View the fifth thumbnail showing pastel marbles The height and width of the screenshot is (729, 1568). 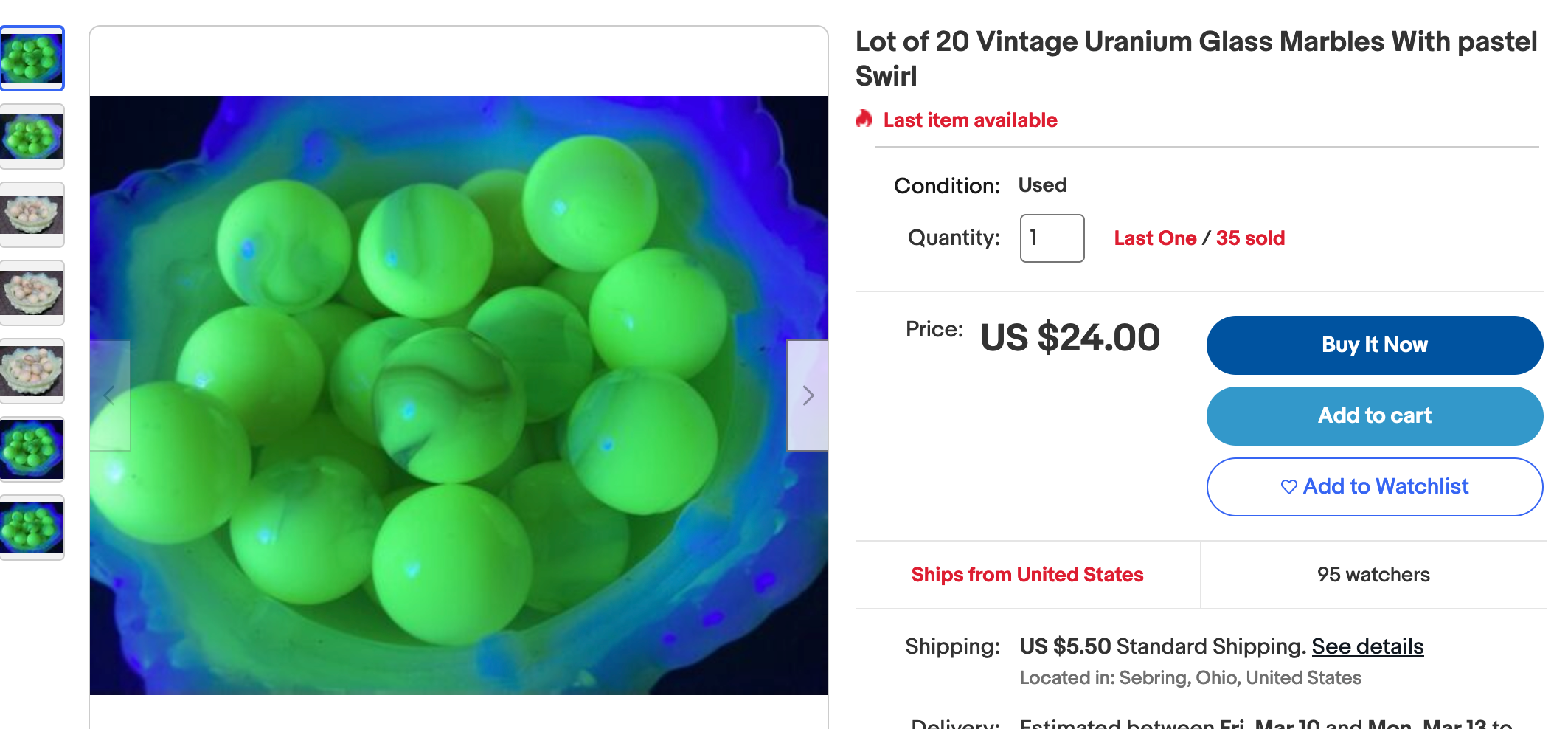pyautogui.click(x=32, y=371)
